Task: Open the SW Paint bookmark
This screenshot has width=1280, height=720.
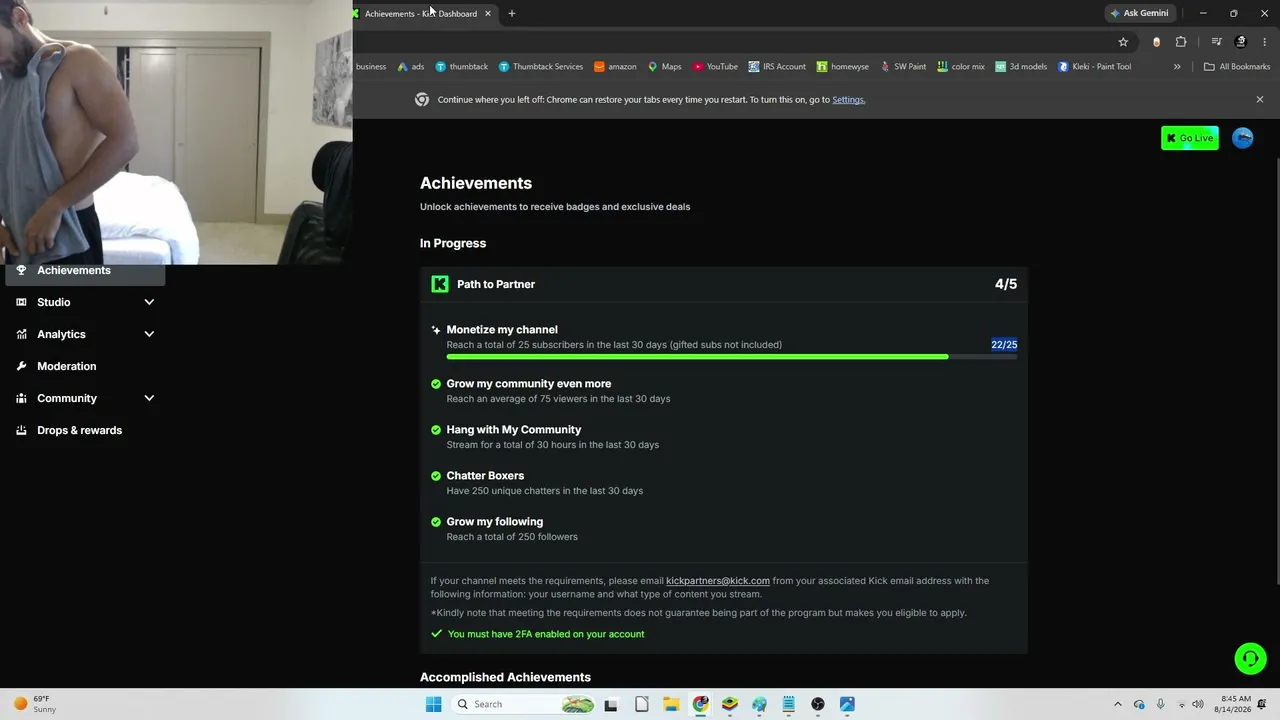Action: (903, 66)
